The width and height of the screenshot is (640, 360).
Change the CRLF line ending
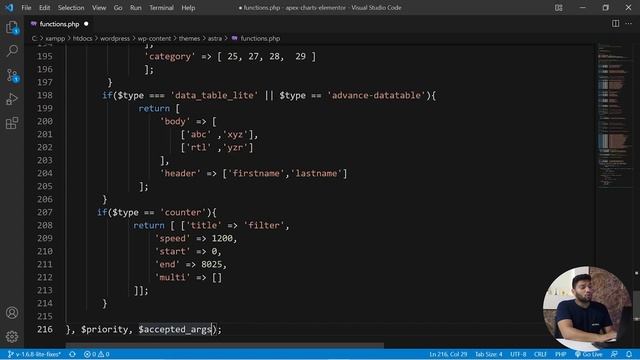540,354
